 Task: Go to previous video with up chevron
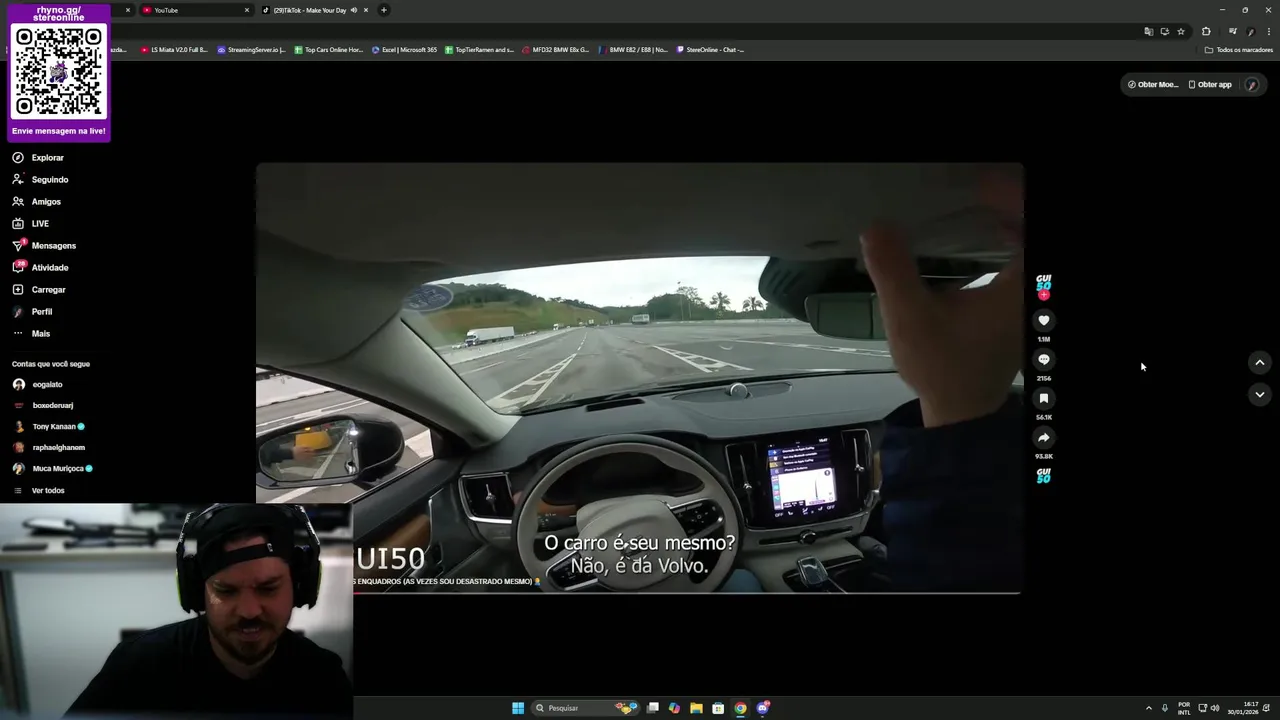coord(1259,362)
